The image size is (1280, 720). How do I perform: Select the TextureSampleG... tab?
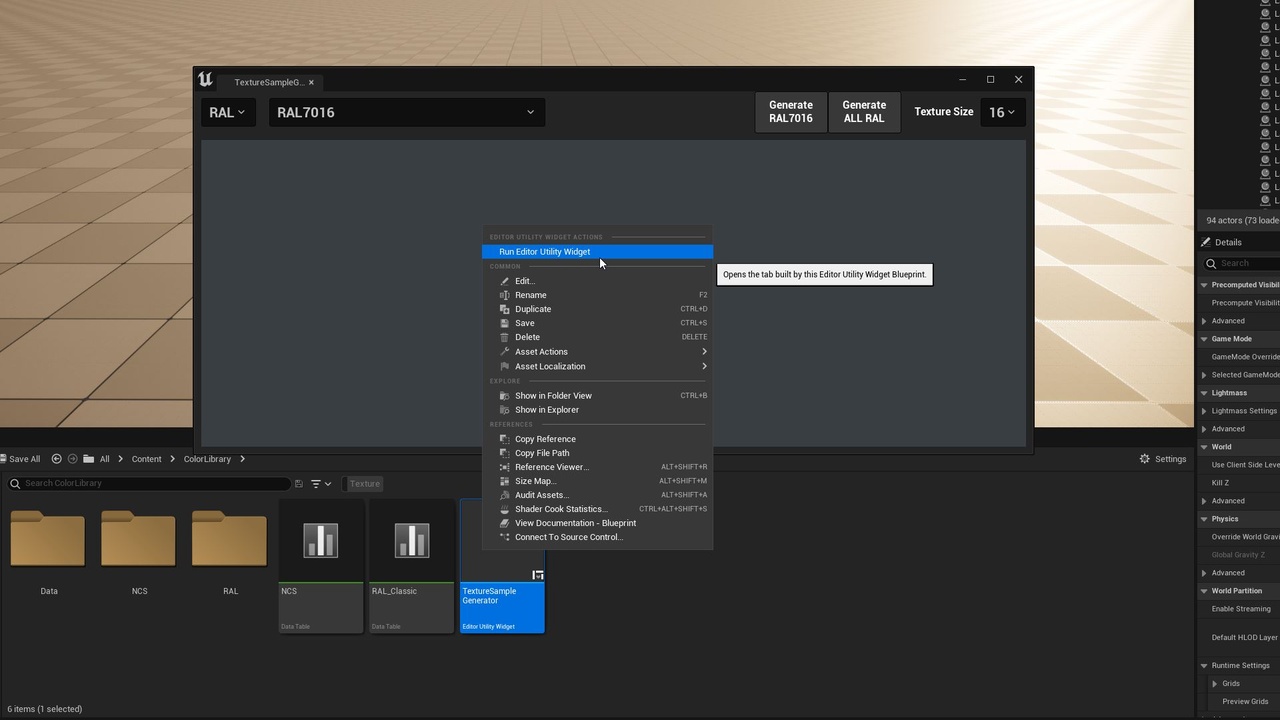(x=268, y=82)
